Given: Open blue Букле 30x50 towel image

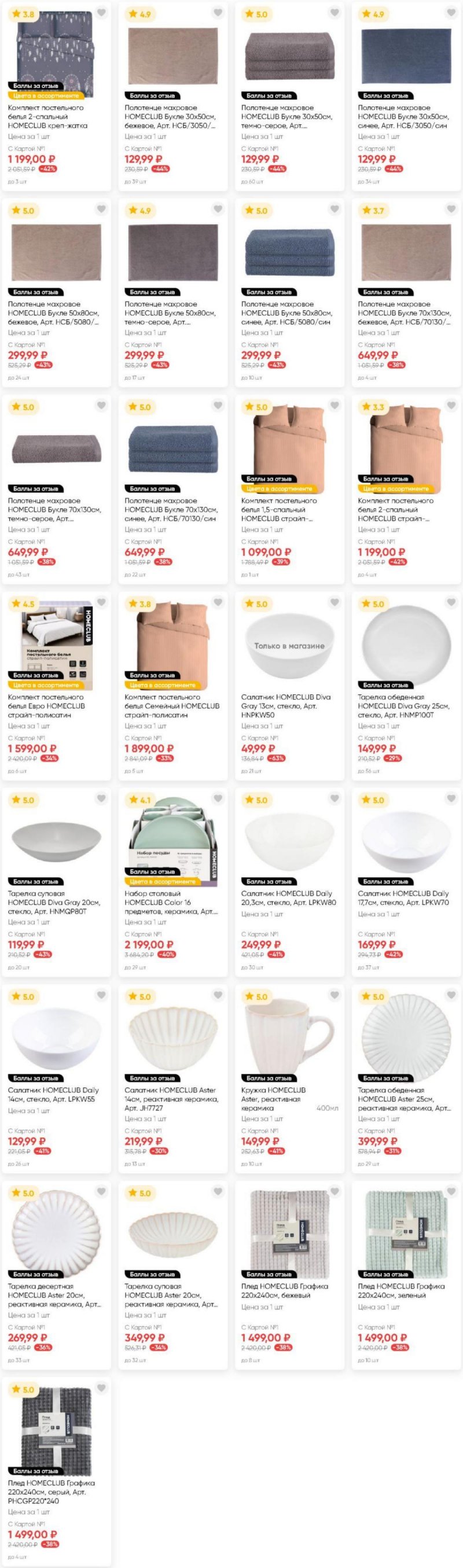Looking at the screenshot, I should (x=406, y=55).
